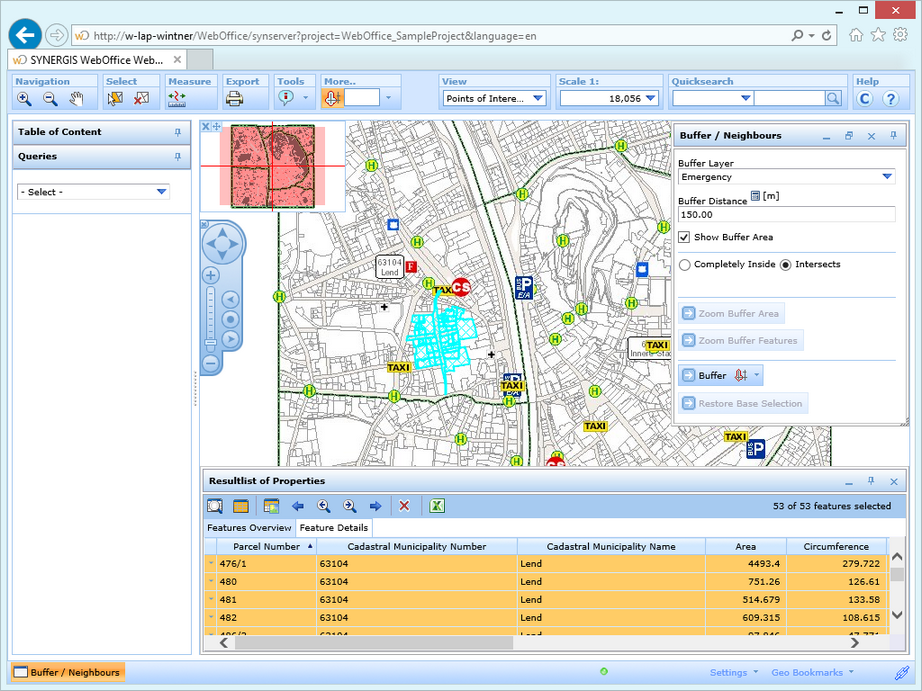Export result list to Excel
This screenshot has height=691, width=922.
[437, 506]
